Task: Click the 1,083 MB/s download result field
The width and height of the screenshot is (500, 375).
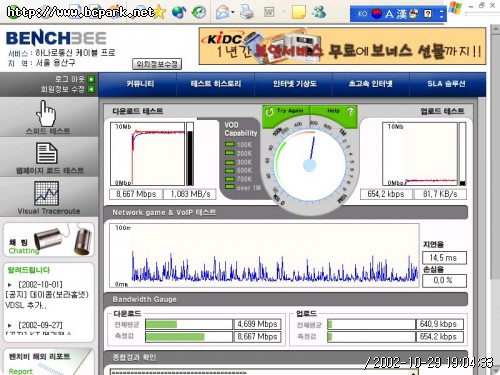Action: [x=190, y=194]
